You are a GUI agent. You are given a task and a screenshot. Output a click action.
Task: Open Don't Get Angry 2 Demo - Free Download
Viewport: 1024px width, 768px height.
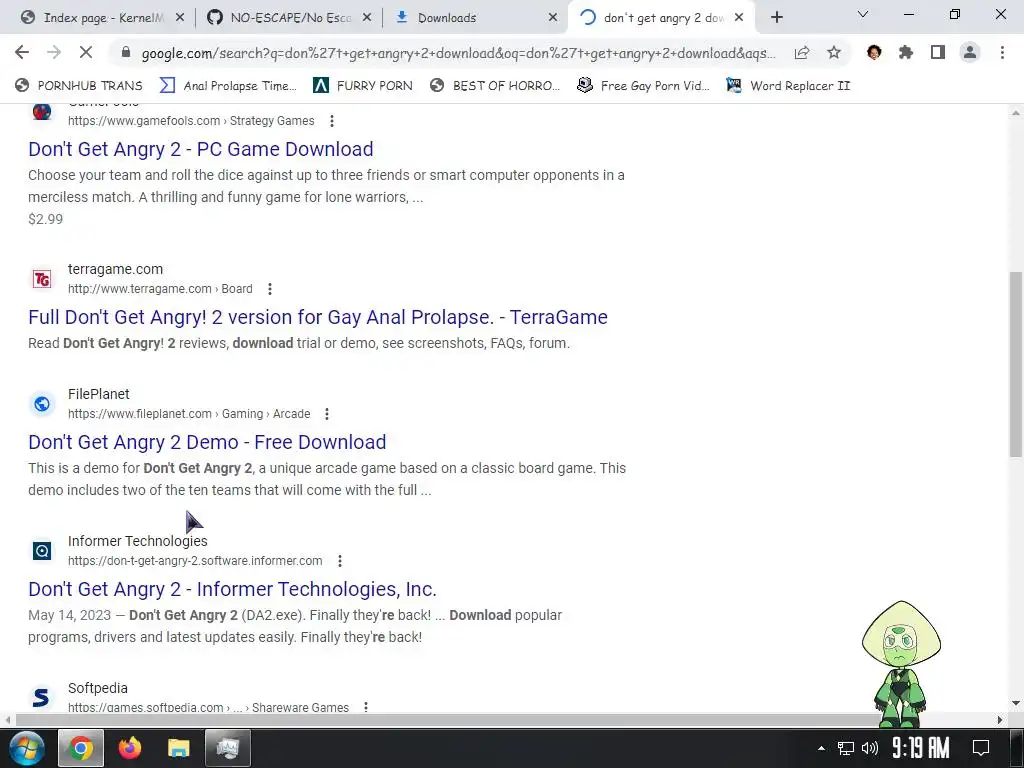(207, 442)
